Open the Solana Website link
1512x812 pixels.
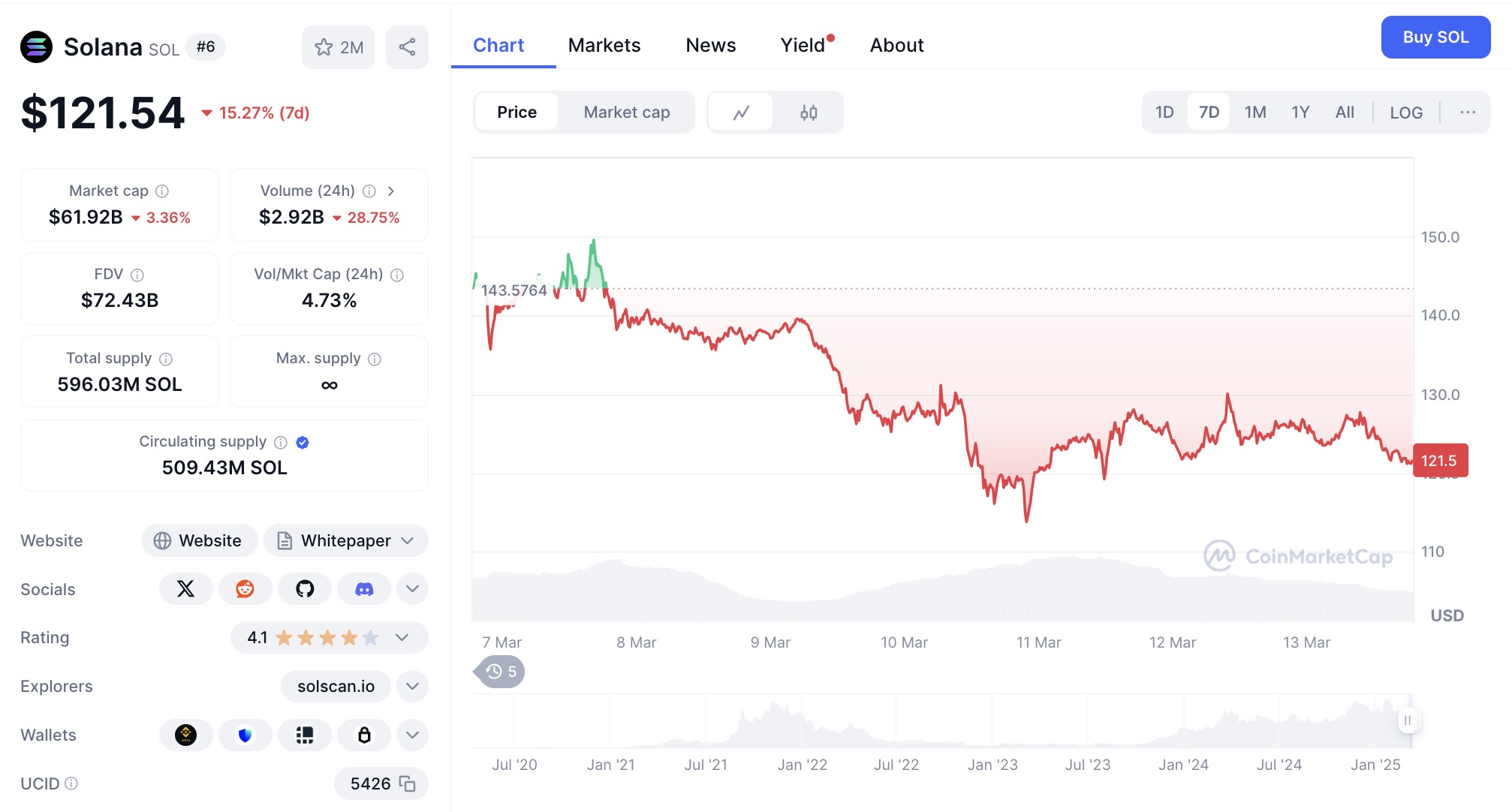(x=199, y=540)
